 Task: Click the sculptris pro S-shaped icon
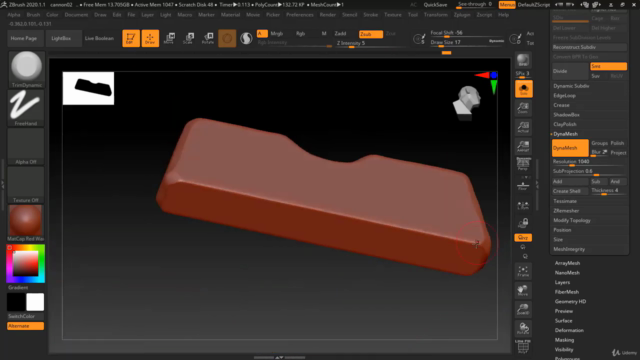tap(246, 38)
